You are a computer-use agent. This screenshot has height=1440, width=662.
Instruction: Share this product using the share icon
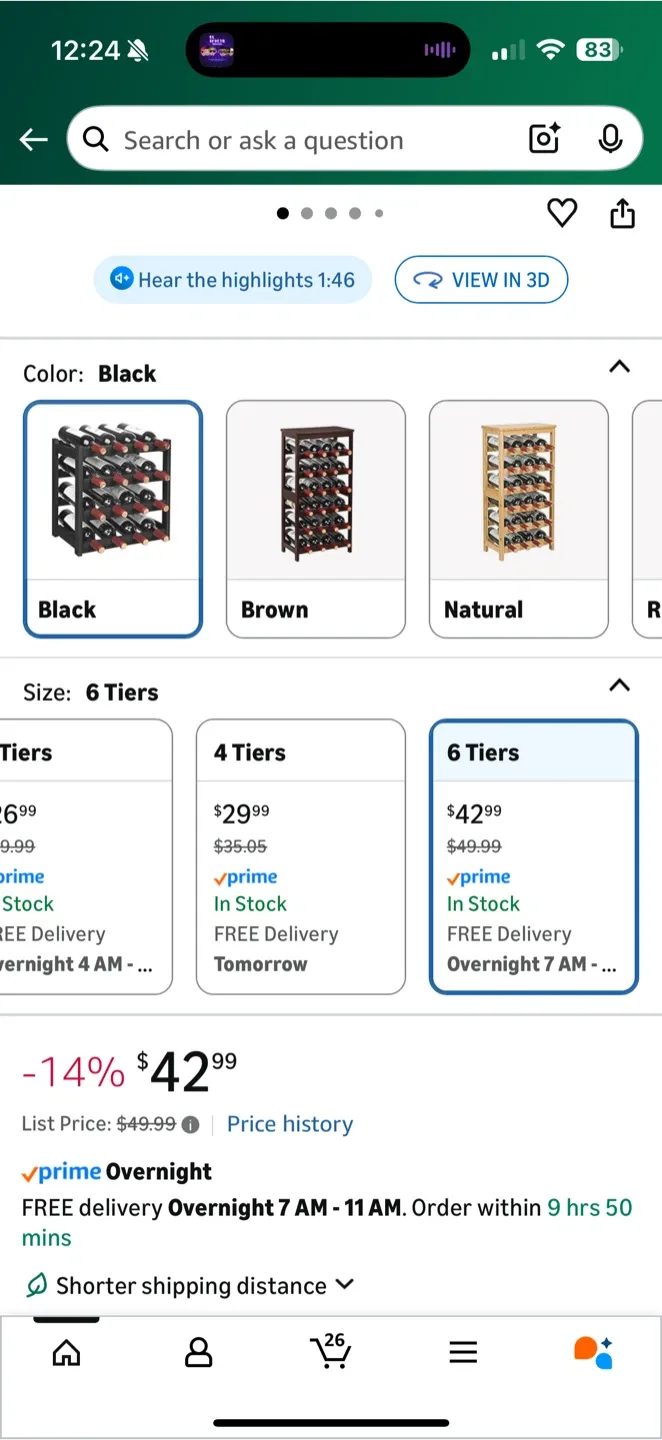[x=622, y=213]
